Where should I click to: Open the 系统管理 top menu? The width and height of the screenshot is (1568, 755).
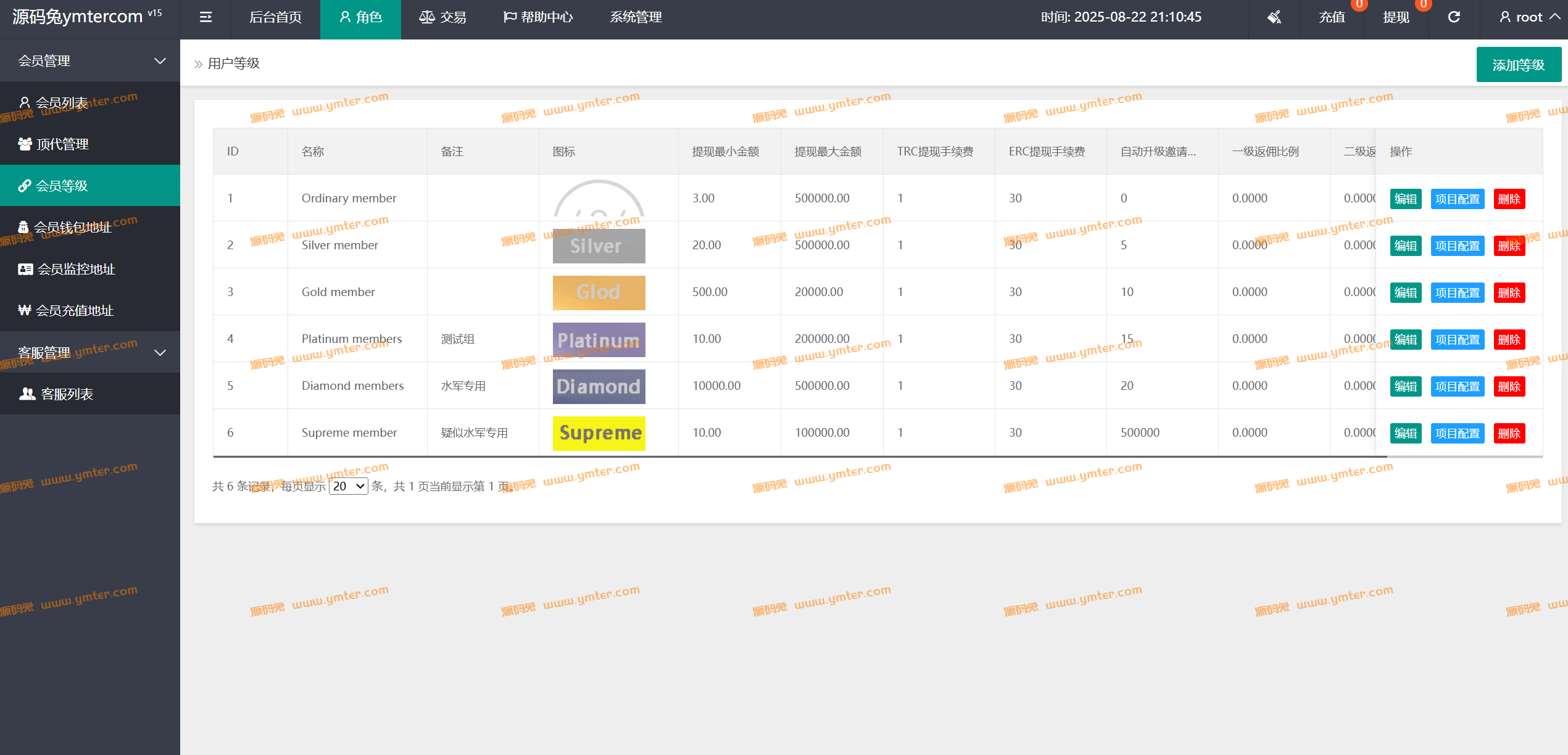[636, 17]
